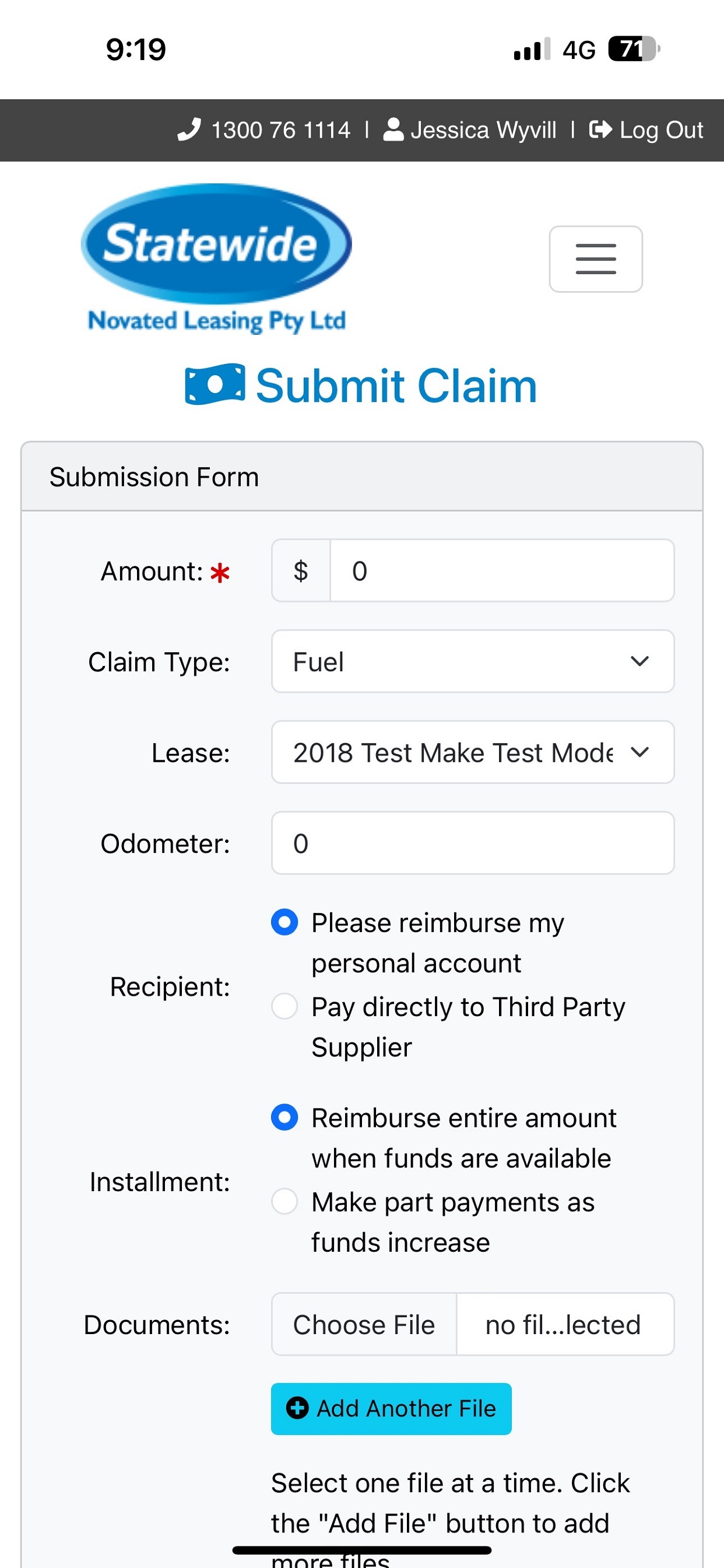Screen dimensions: 724x1568
Task: Open the hamburger navigation menu
Action: (595, 260)
